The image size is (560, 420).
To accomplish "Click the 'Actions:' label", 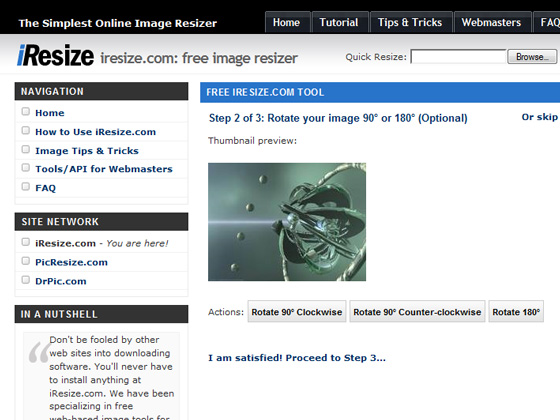I will pyautogui.click(x=226, y=312).
